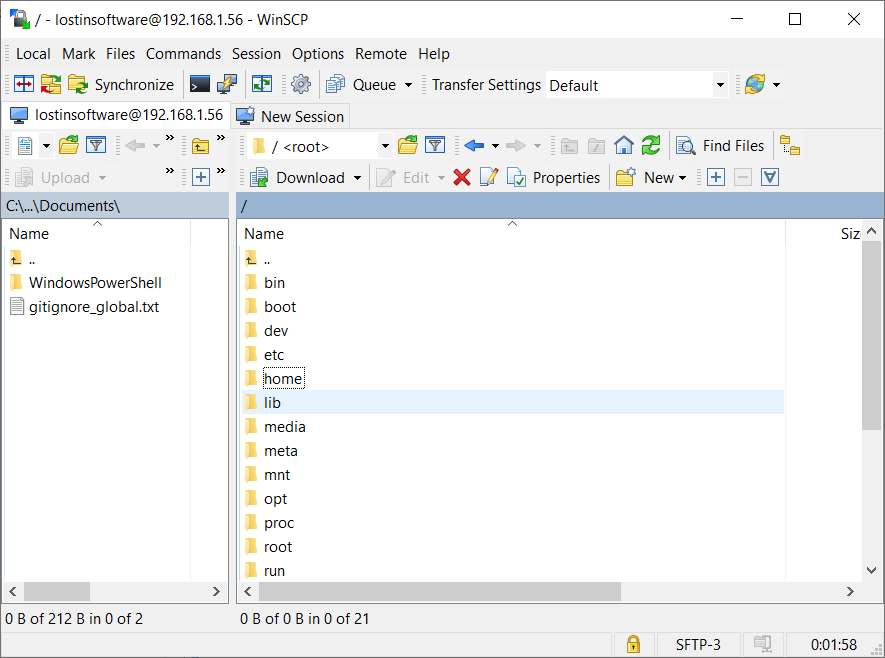Image resolution: width=885 pixels, height=658 pixels.
Task: Click the Synchronize button
Action: [x=121, y=85]
